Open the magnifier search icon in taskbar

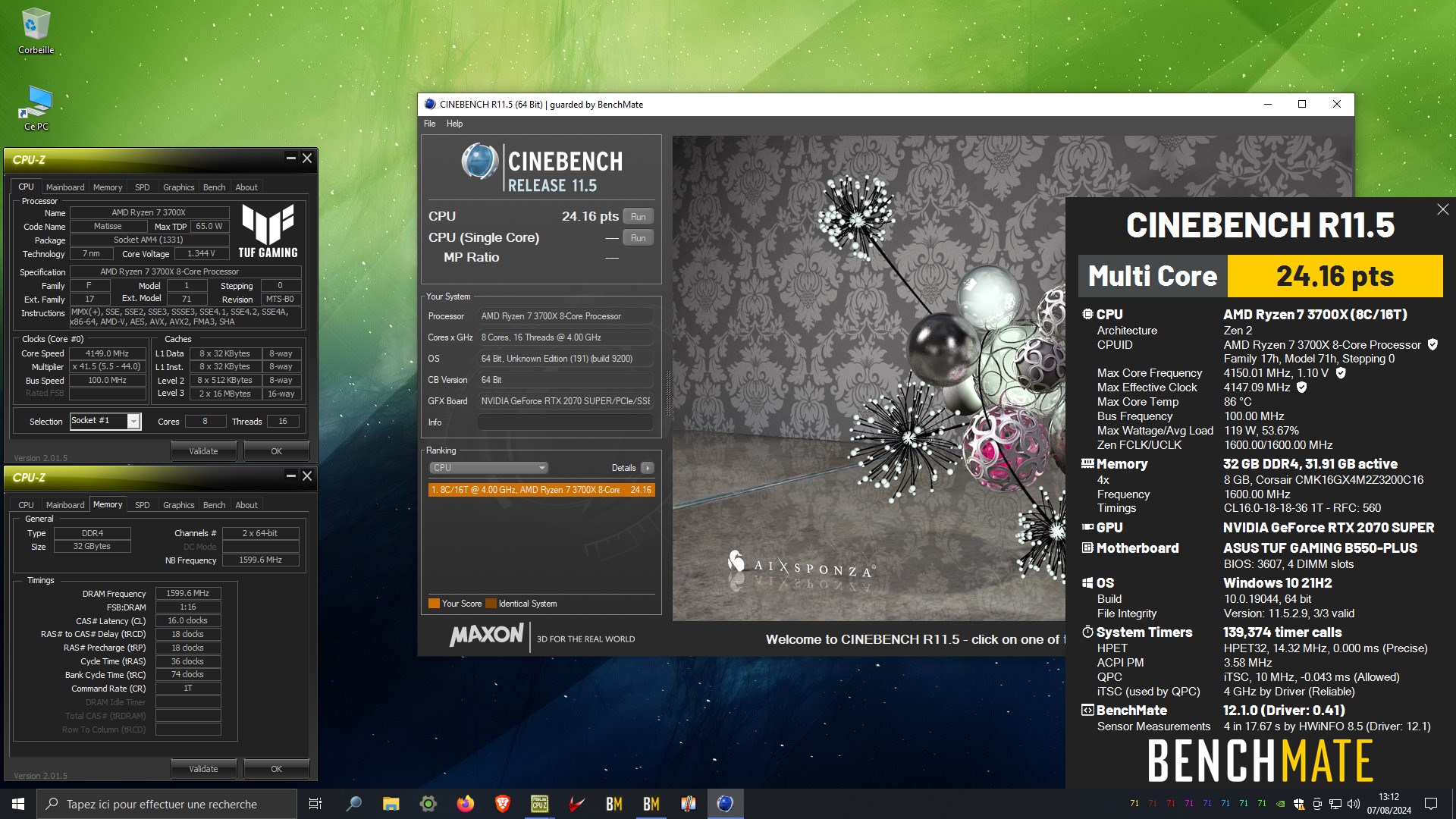[353, 804]
